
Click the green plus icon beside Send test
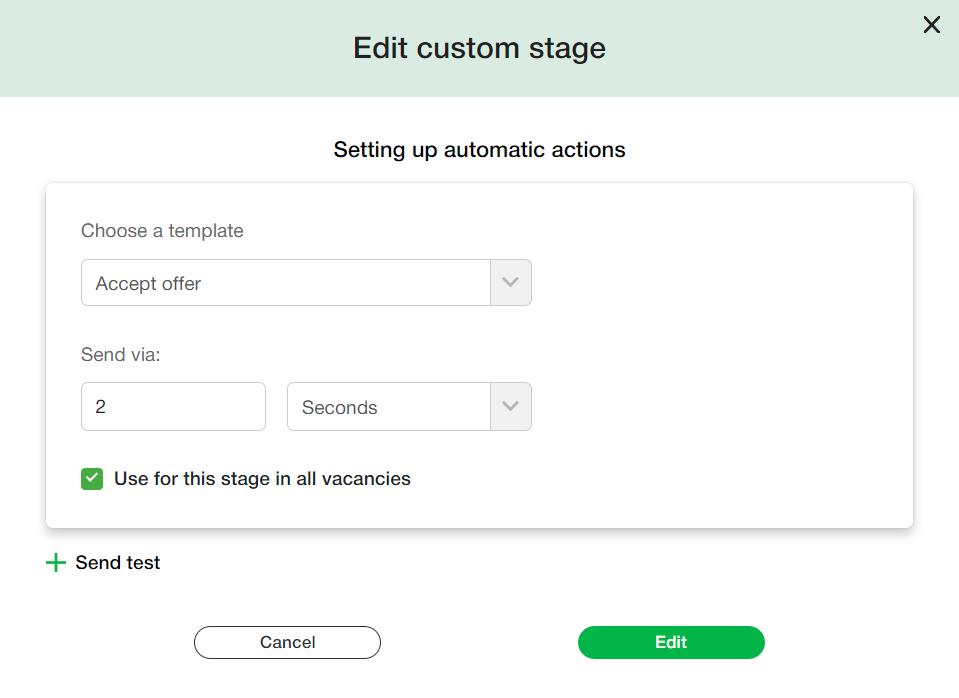(55, 563)
